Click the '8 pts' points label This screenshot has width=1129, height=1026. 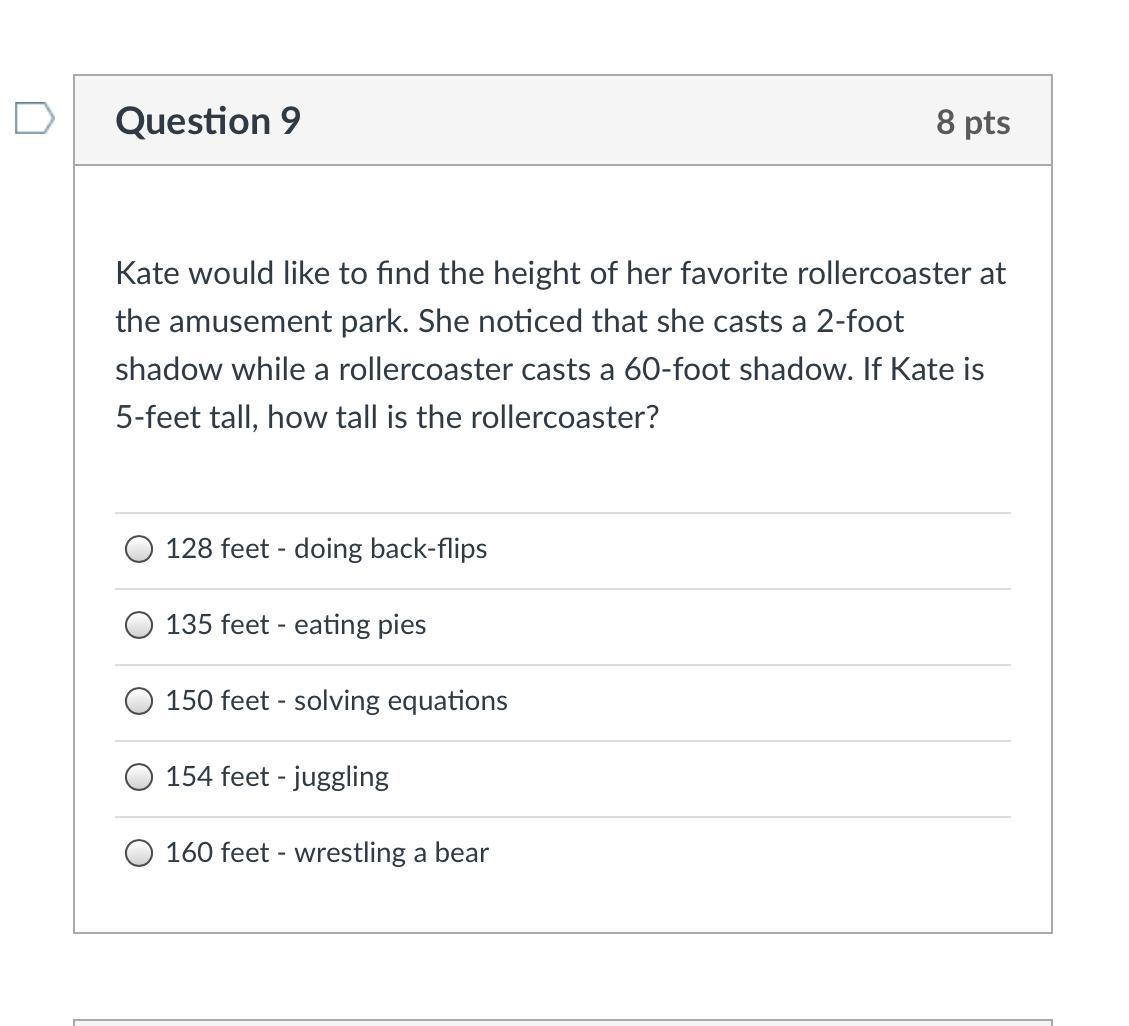pyautogui.click(x=972, y=122)
